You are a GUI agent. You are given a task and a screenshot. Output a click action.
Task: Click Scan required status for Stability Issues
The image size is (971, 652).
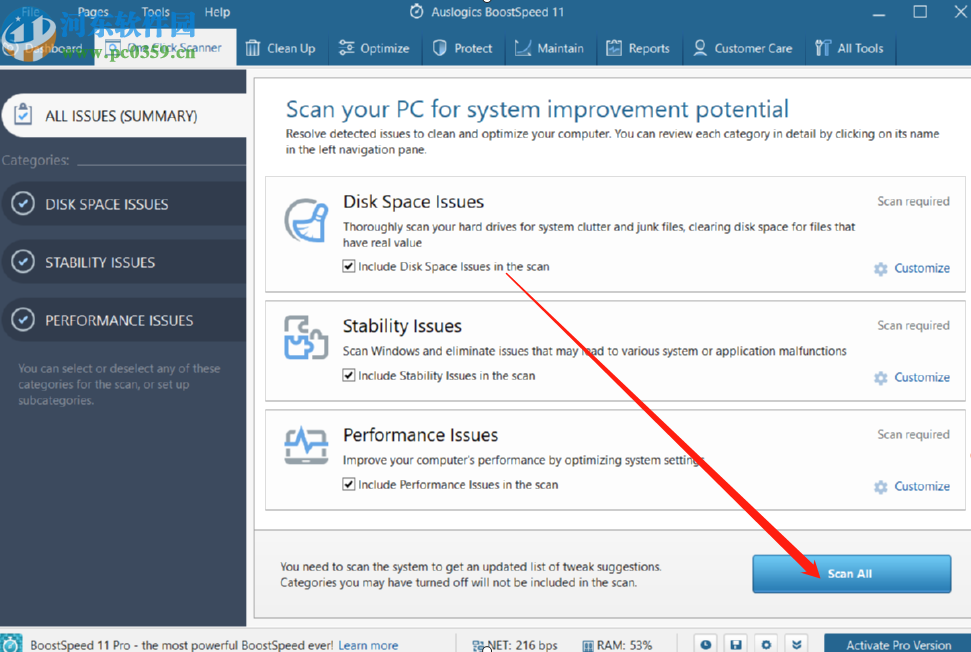click(913, 325)
